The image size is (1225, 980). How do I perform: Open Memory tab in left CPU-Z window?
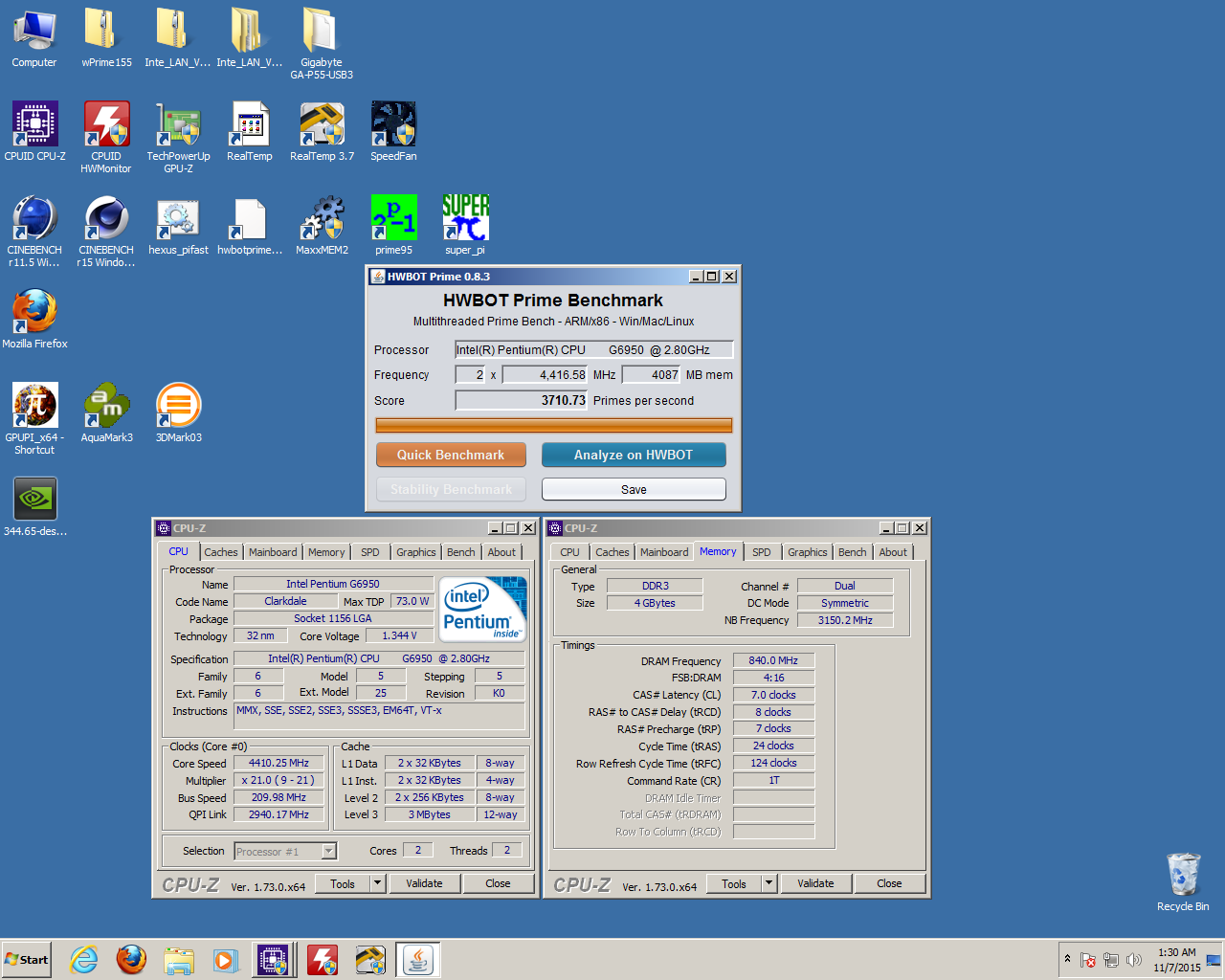(326, 552)
